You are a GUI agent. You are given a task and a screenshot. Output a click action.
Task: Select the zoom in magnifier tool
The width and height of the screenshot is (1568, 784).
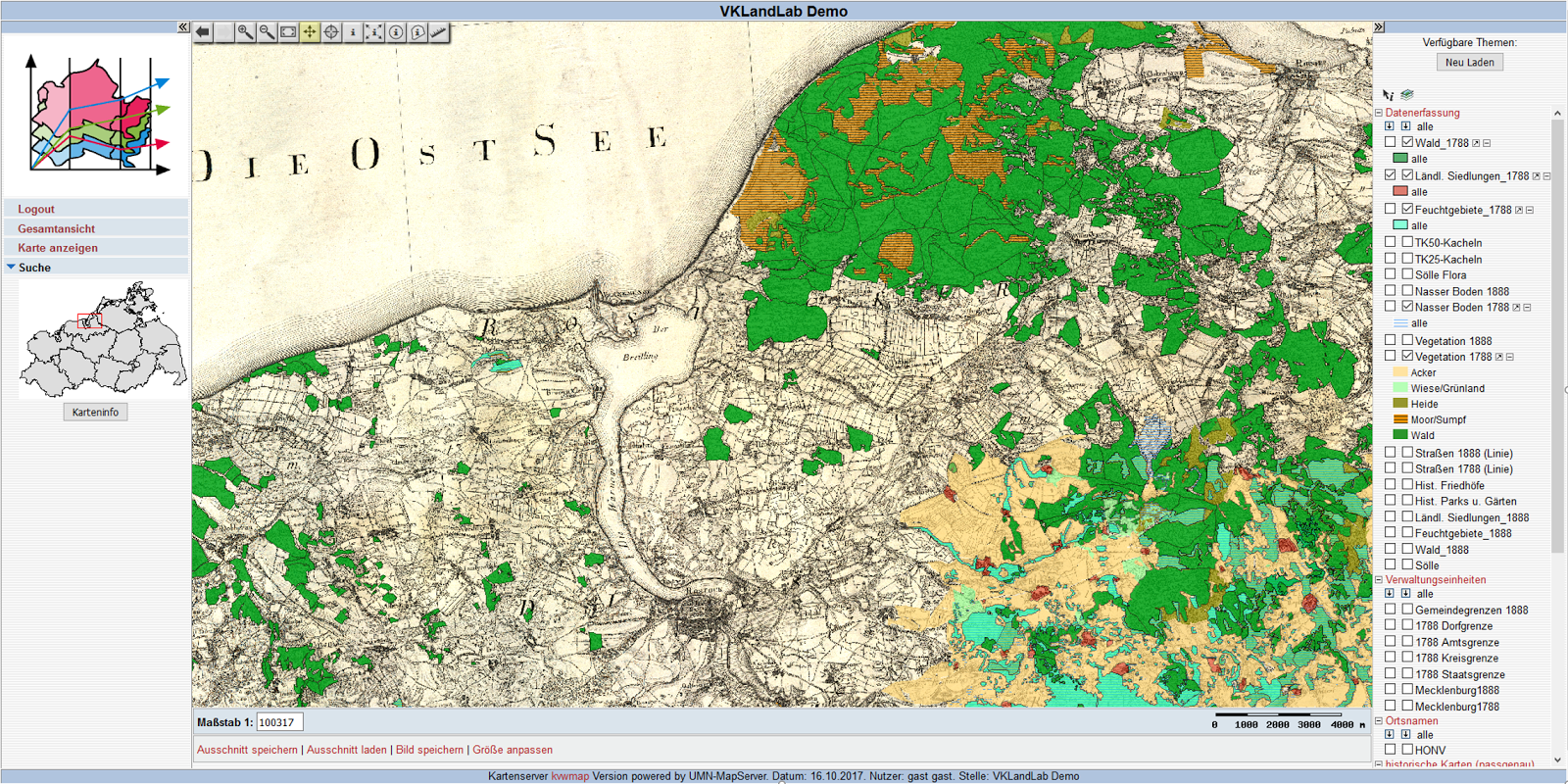(x=245, y=32)
